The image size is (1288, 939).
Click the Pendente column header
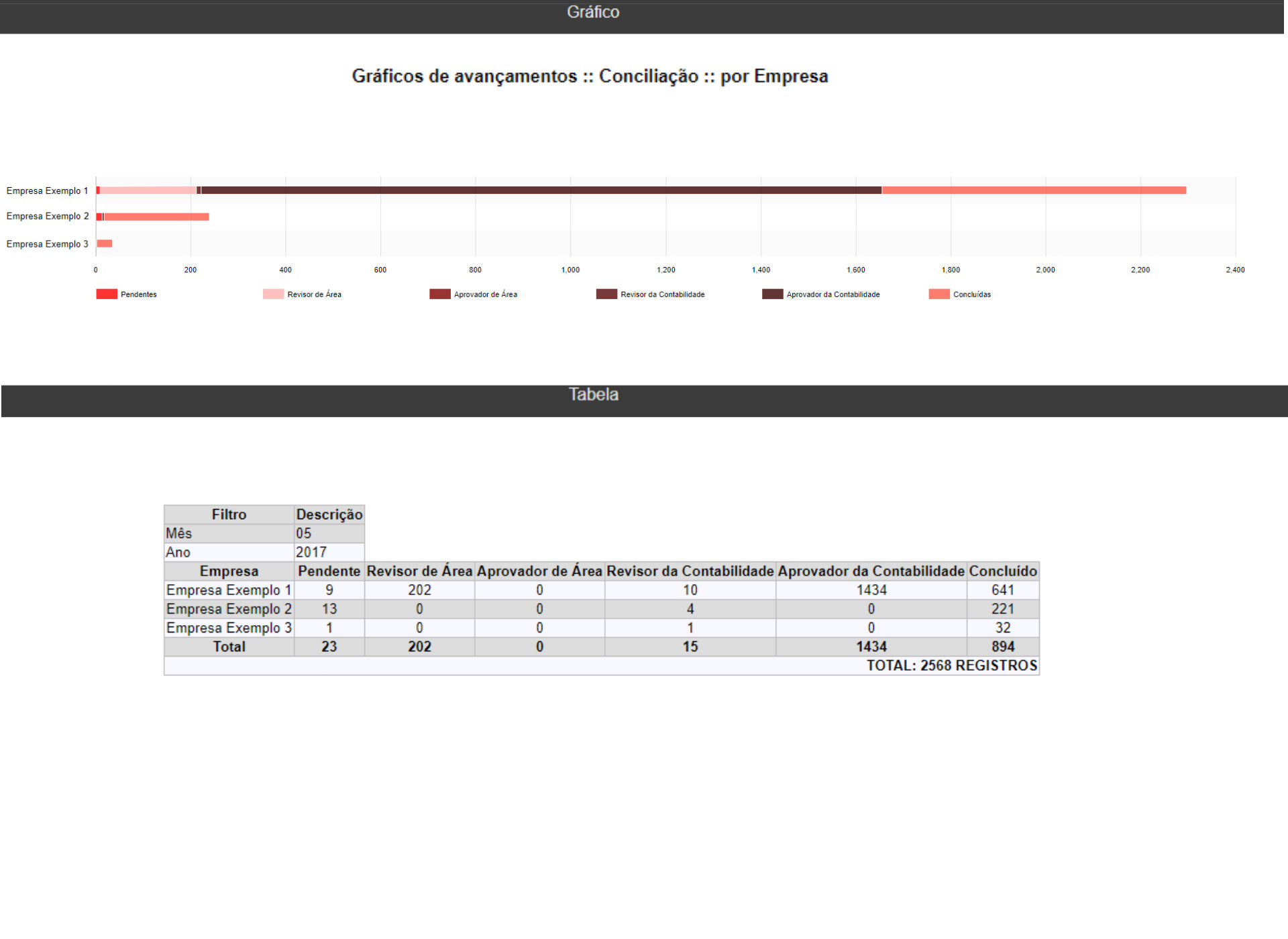coord(329,571)
